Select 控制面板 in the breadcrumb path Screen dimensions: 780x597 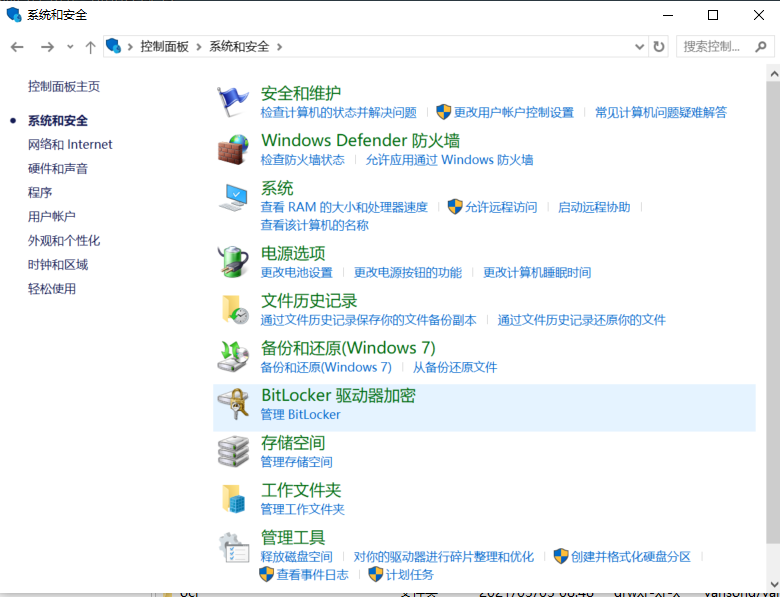pyautogui.click(x=165, y=47)
